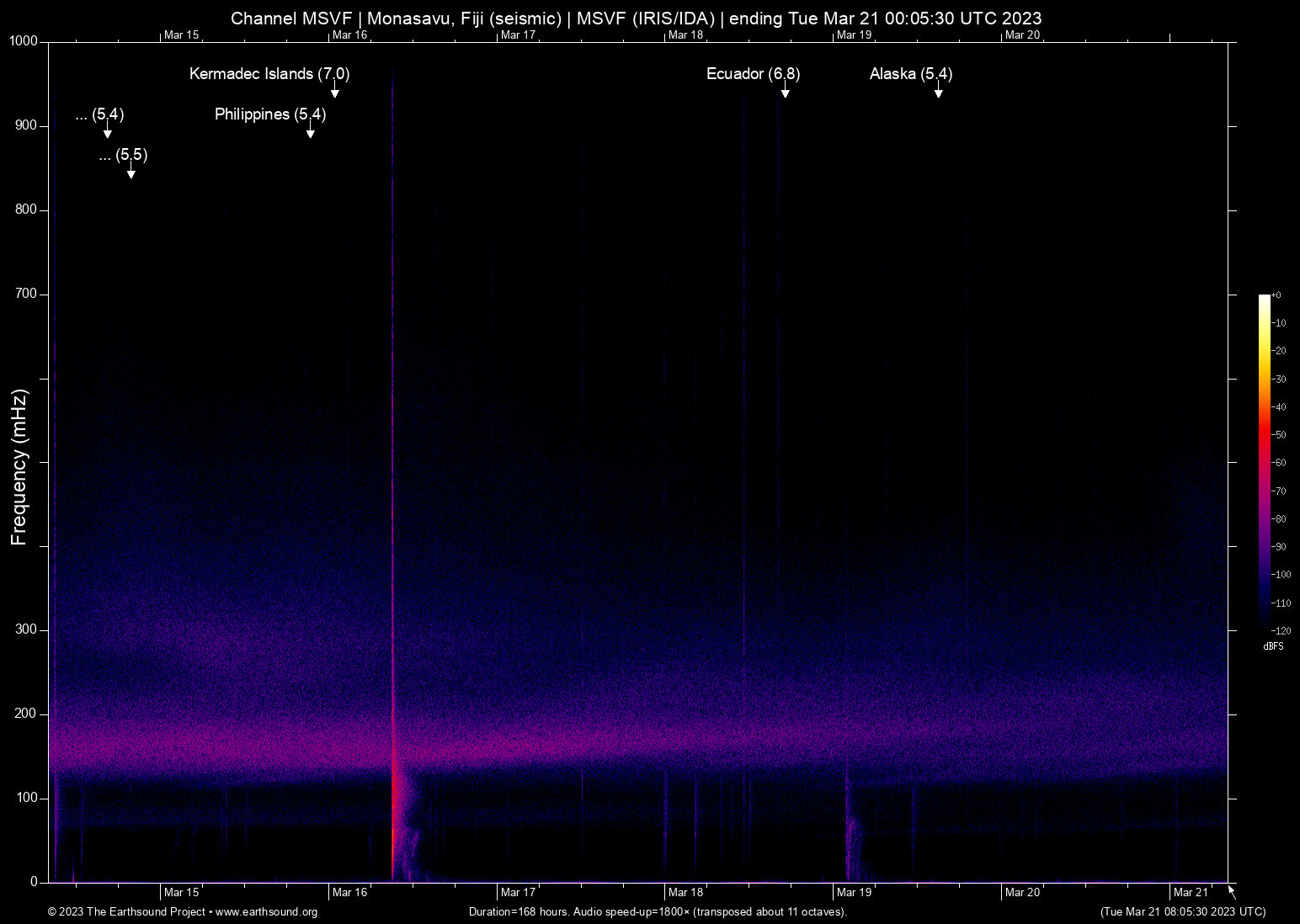Click 'Mar 21' on the bottom time axis

[x=1191, y=893]
